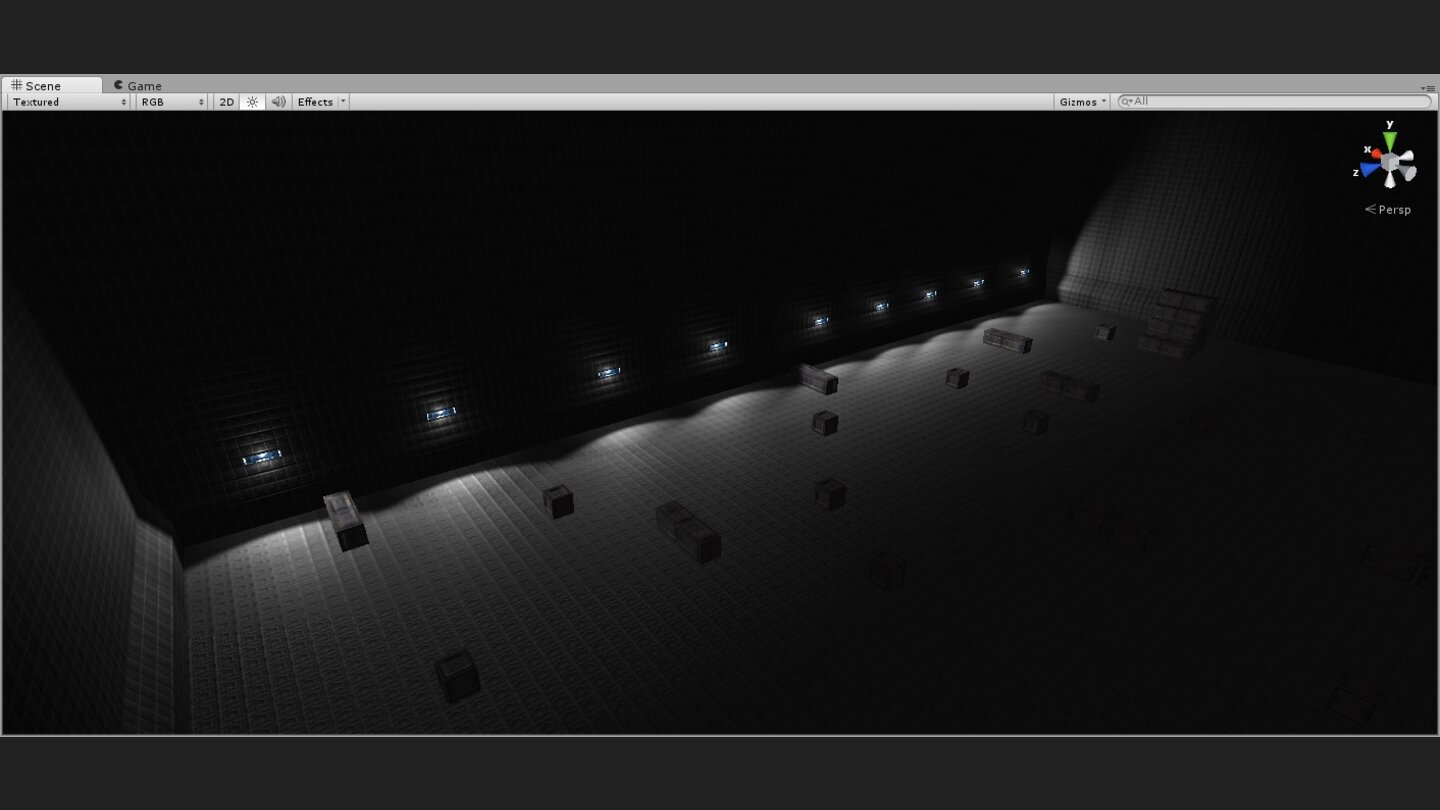Image resolution: width=1440 pixels, height=810 pixels.
Task: Select the leftmost glowing wall light
Action: pyautogui.click(x=261, y=457)
